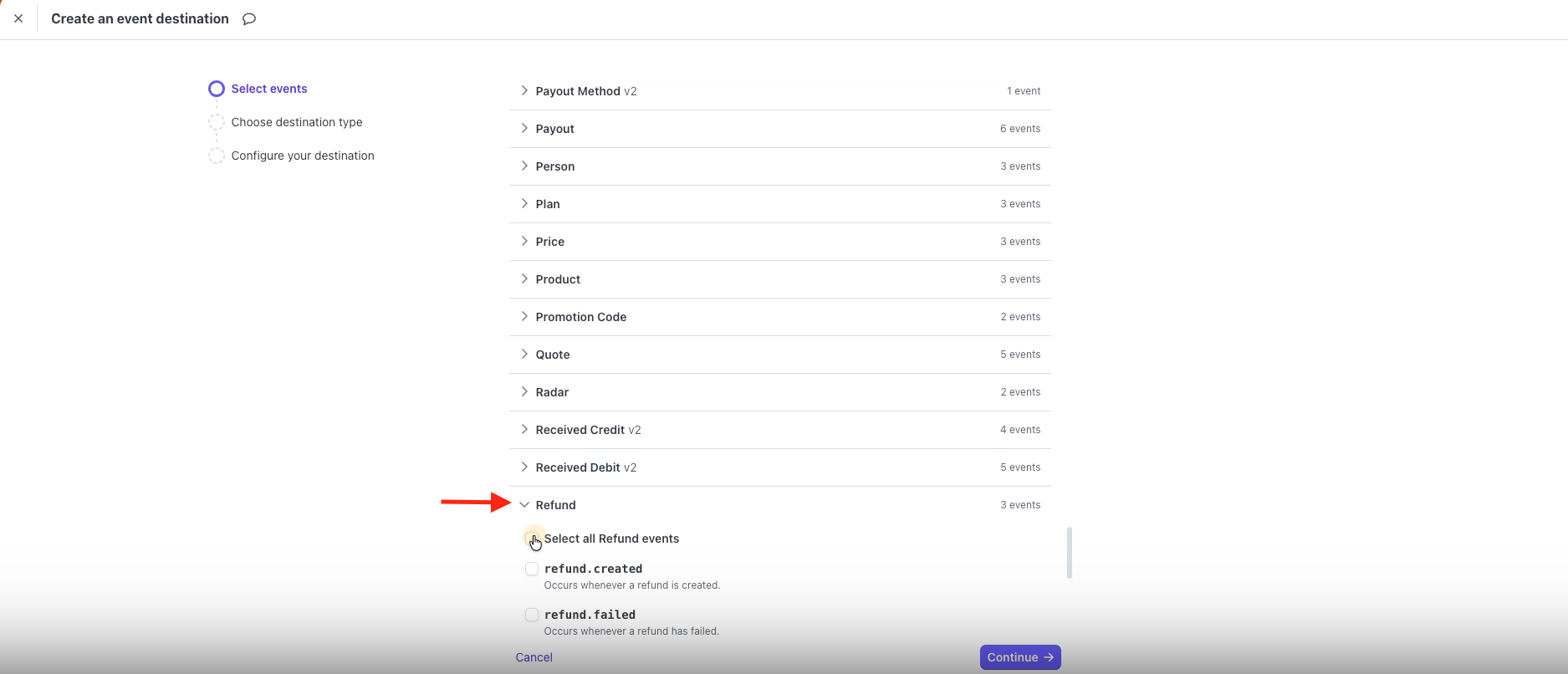
Task: Go to Choose destination type step
Action: [297, 122]
